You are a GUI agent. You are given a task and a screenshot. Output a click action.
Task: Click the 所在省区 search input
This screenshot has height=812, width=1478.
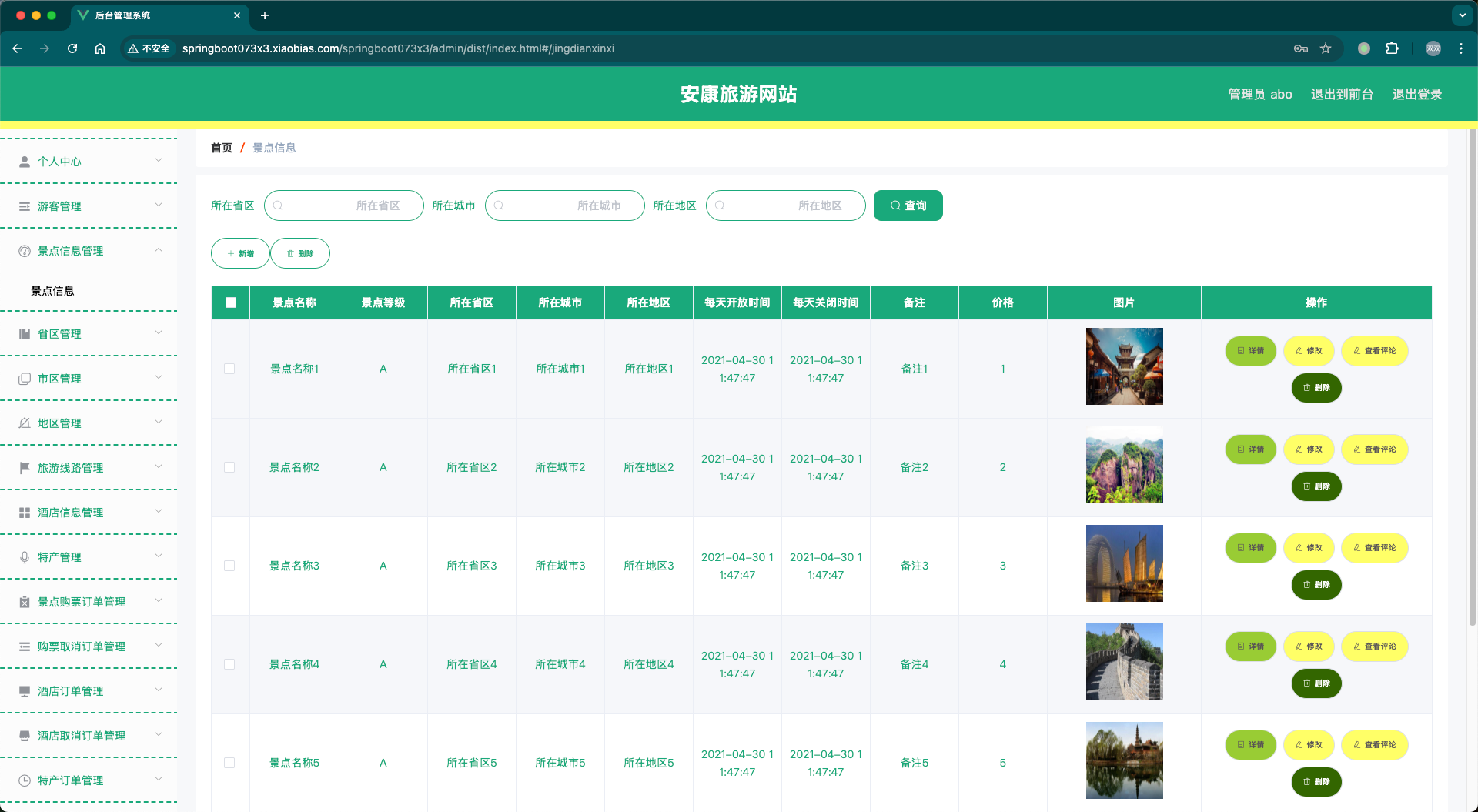(x=344, y=206)
